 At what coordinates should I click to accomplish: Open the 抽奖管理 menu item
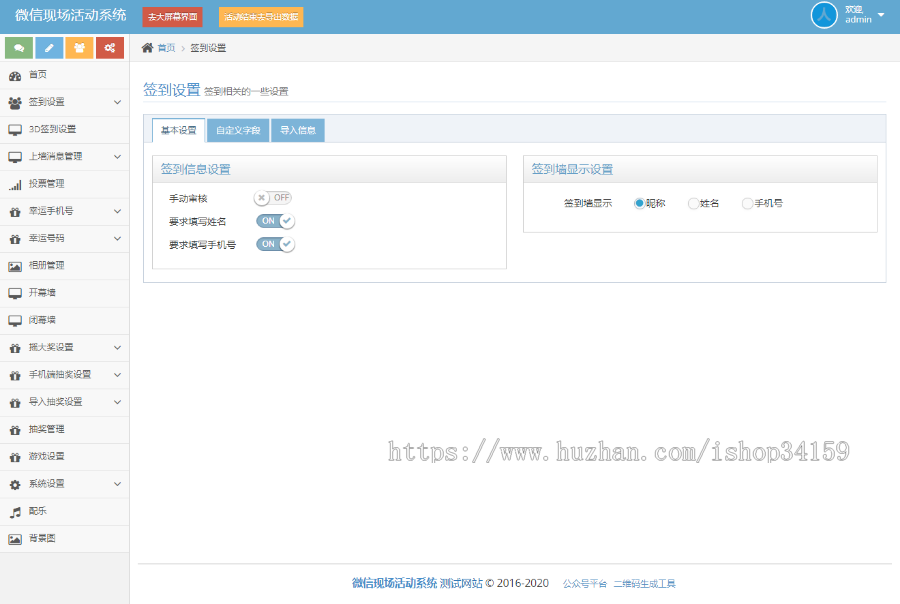64,429
